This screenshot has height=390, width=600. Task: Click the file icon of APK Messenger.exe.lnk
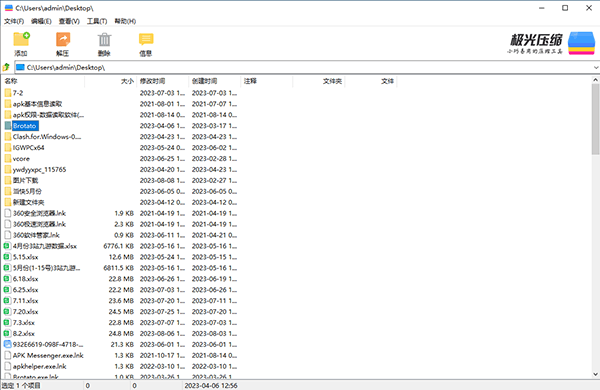7,355
